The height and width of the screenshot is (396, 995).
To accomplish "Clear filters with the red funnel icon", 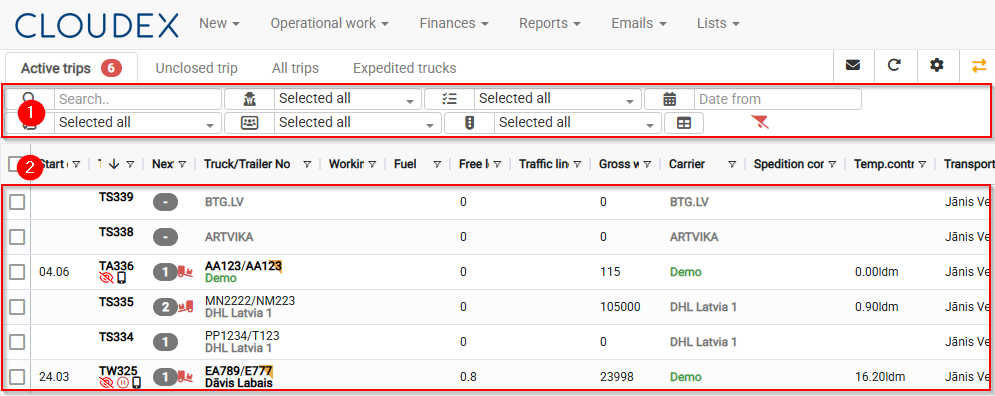I will click(759, 122).
